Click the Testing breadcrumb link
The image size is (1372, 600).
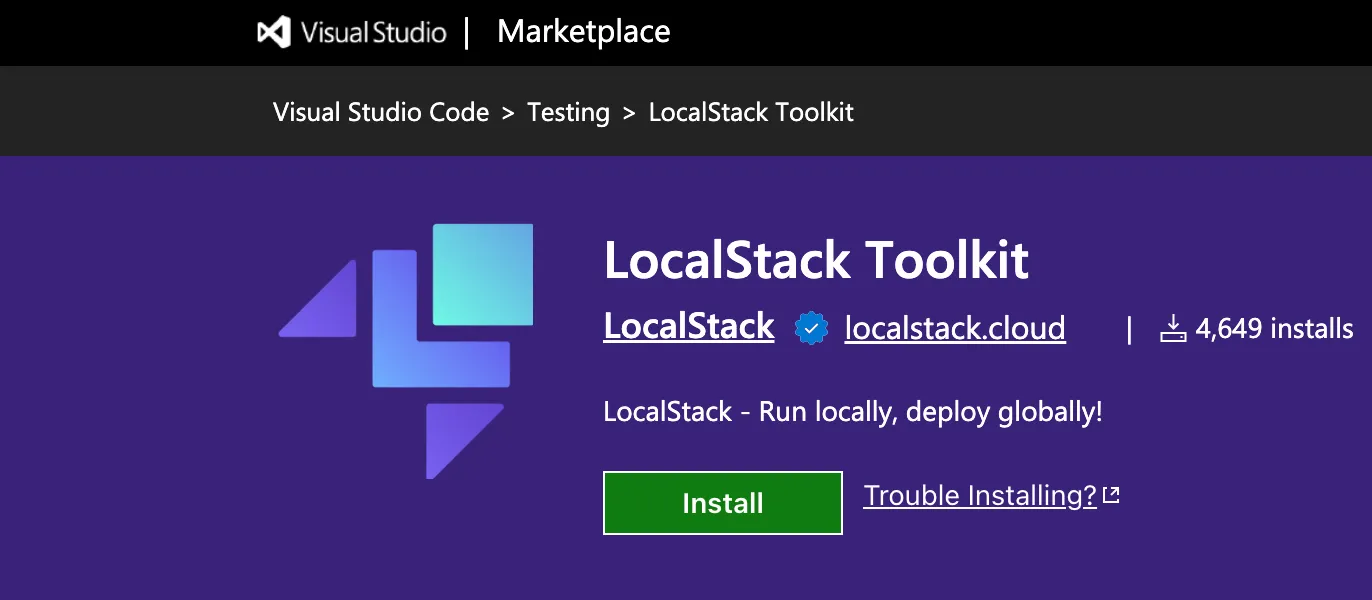pos(568,112)
